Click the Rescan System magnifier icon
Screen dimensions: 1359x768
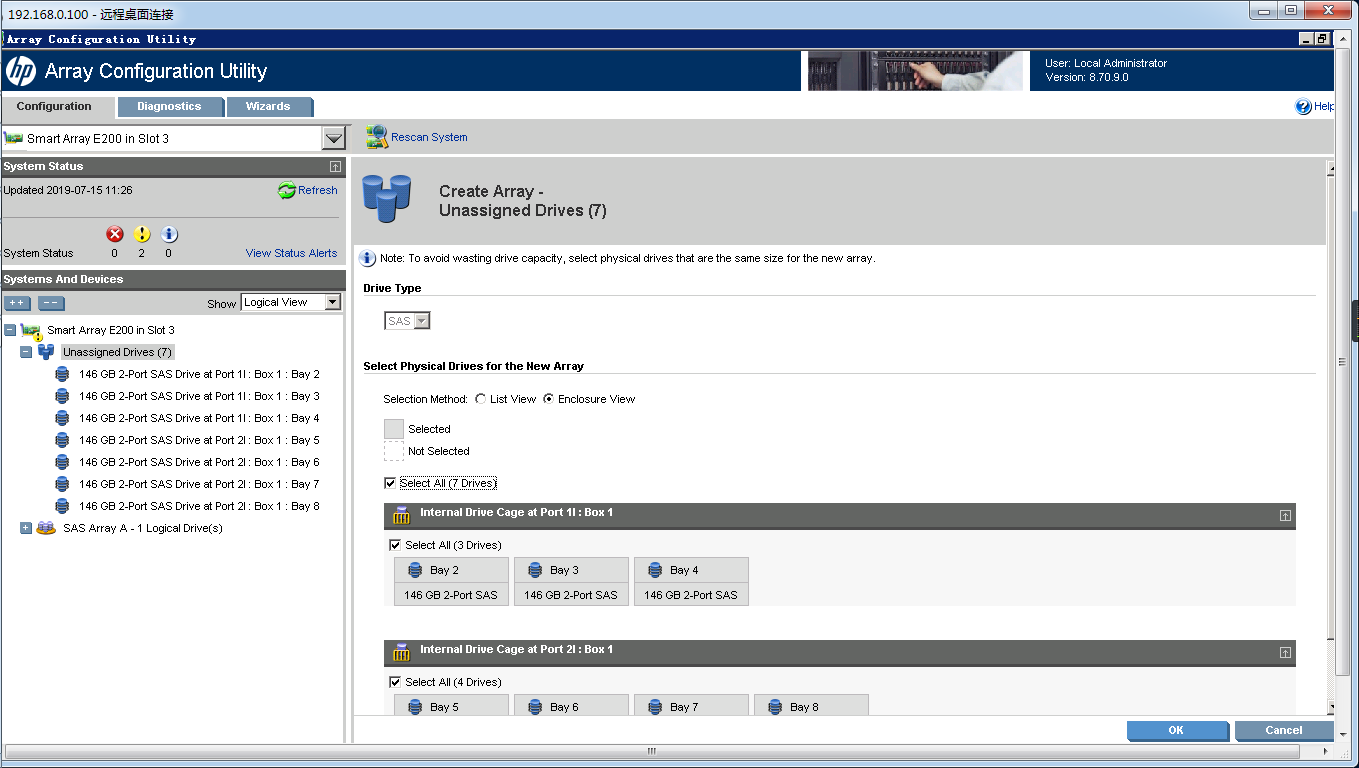[376, 137]
